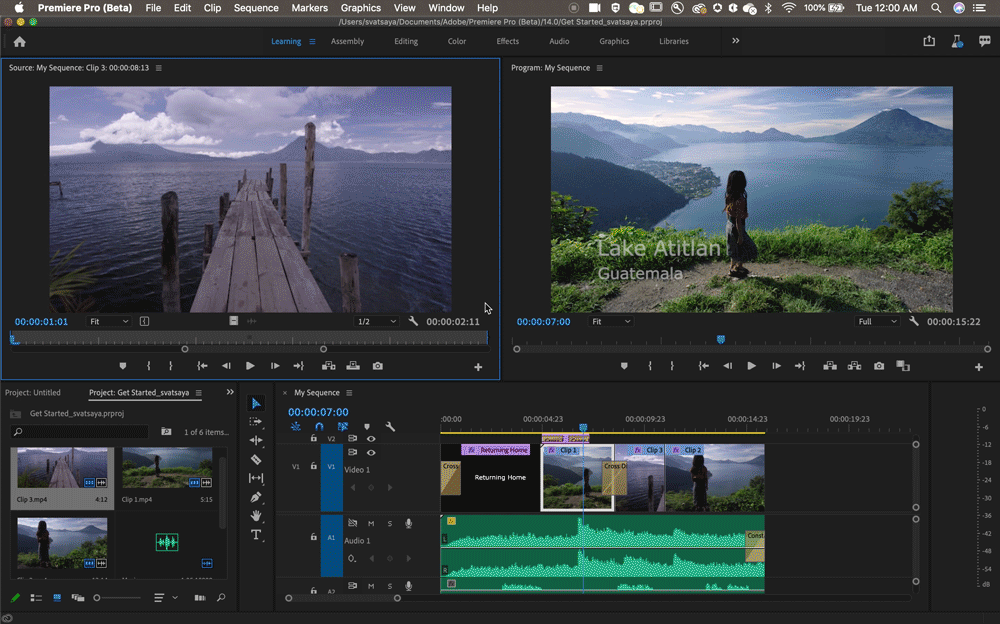Screen dimensions: 1000x624
Task: Select the Razor tool in the tools panel
Action: [256, 459]
